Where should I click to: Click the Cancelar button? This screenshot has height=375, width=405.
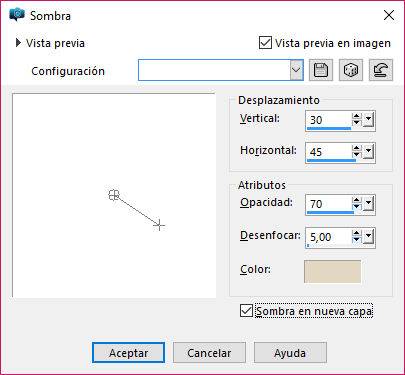pyautogui.click(x=209, y=353)
